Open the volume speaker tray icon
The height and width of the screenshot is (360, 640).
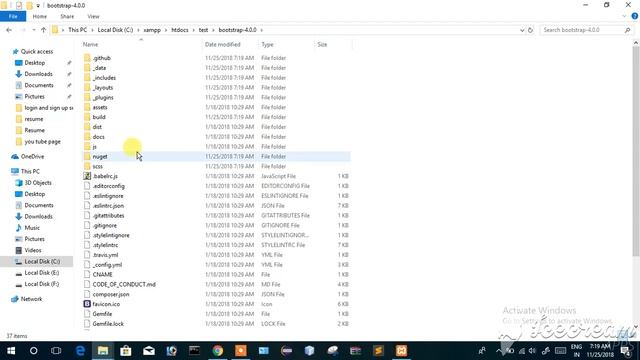pyautogui.click(x=532, y=351)
